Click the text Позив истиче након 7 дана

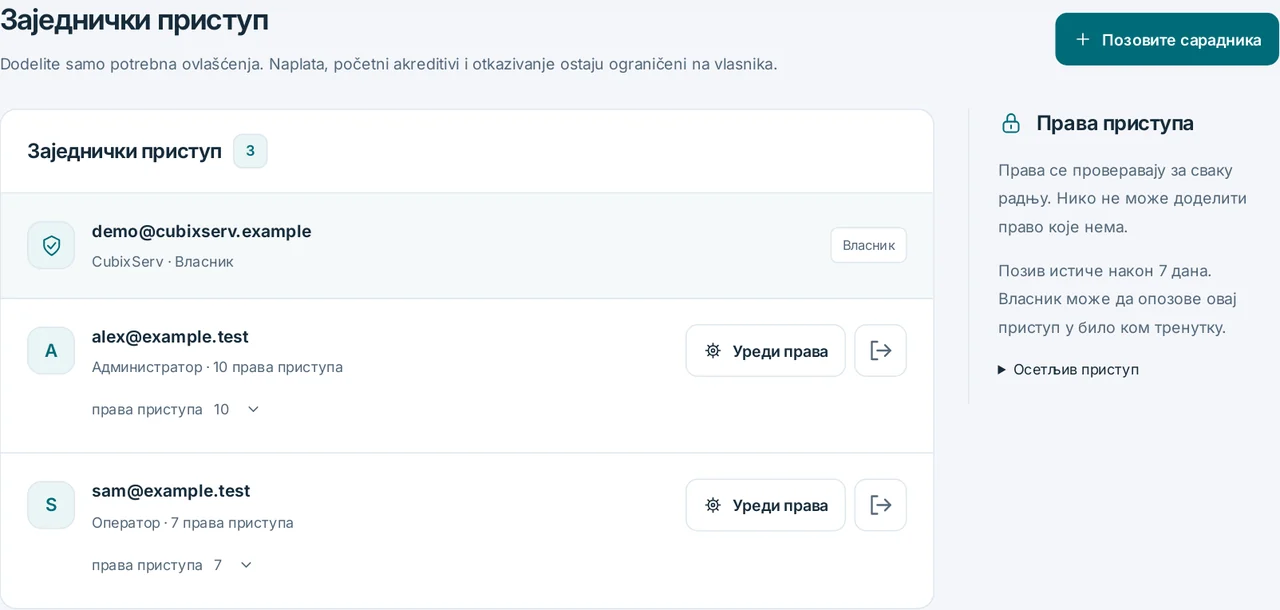(1105, 270)
